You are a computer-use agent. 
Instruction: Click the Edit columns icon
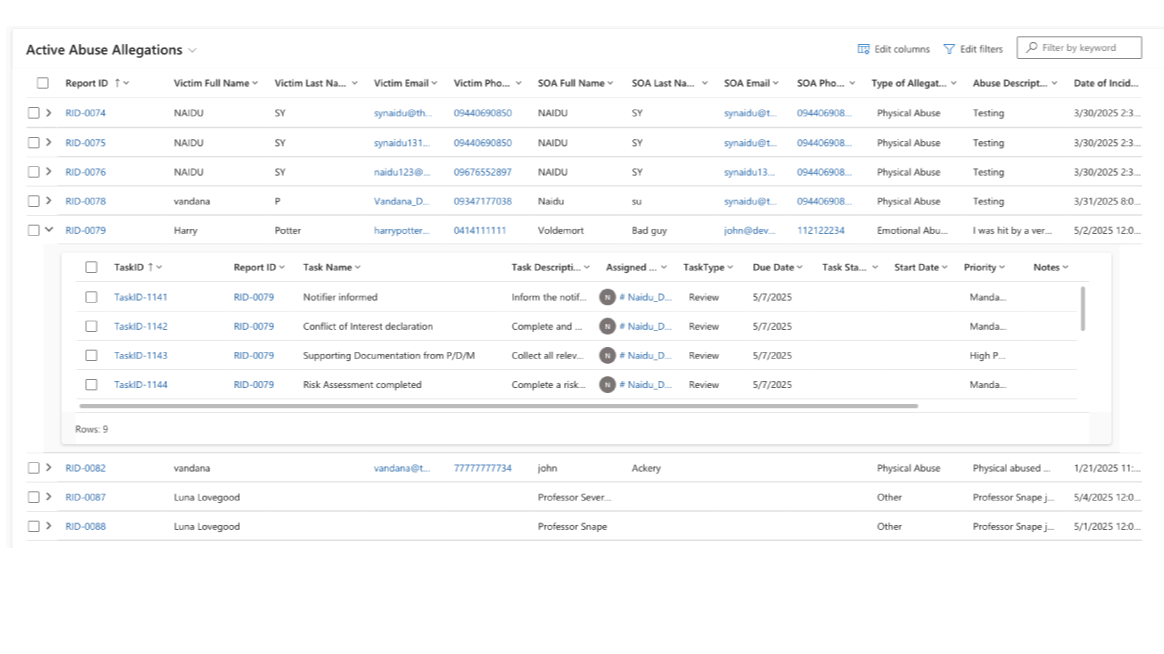click(x=863, y=49)
